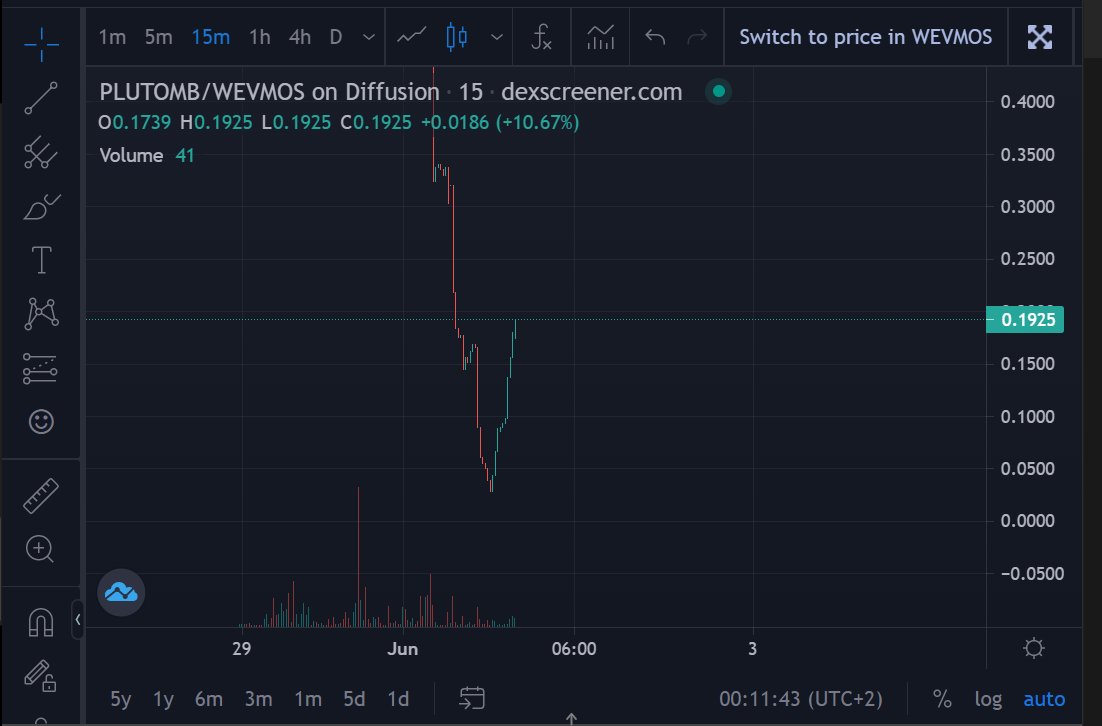
Task: Switch to 1h timeframe
Action: (x=259, y=37)
